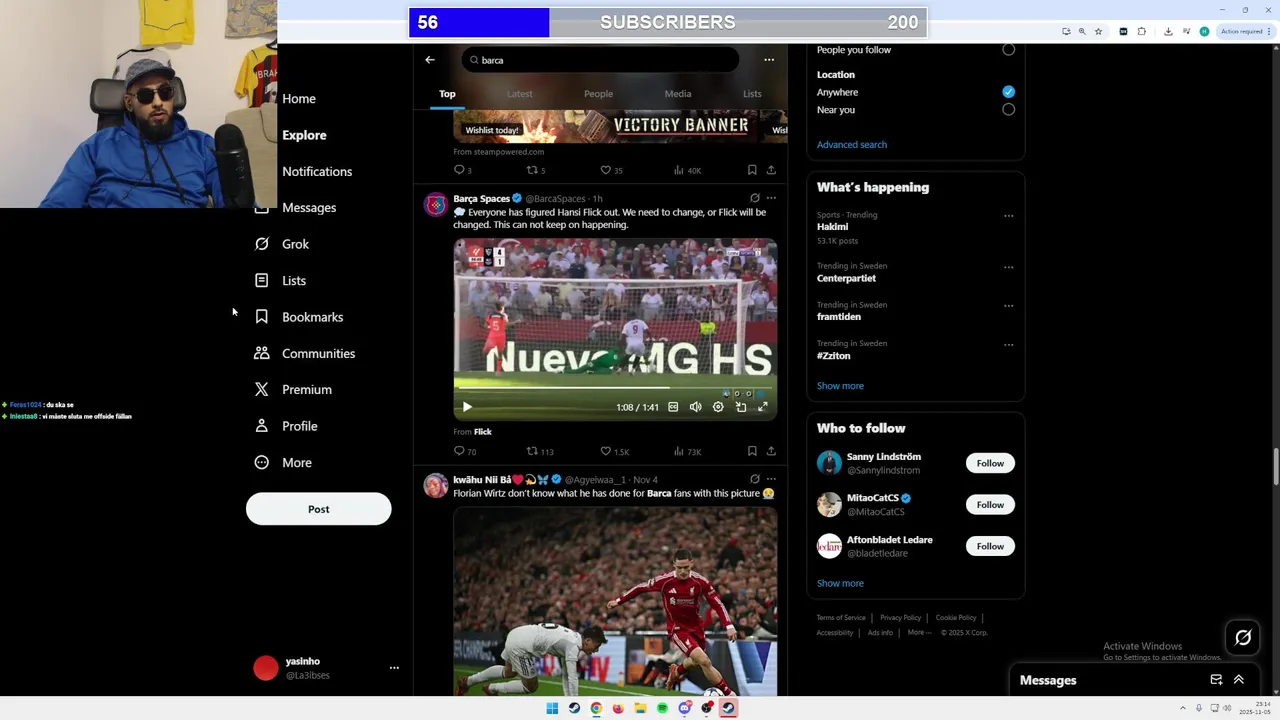Repost the Barça Spaces post (113)
Screen dimensions: 1280x720
pyautogui.click(x=540, y=452)
